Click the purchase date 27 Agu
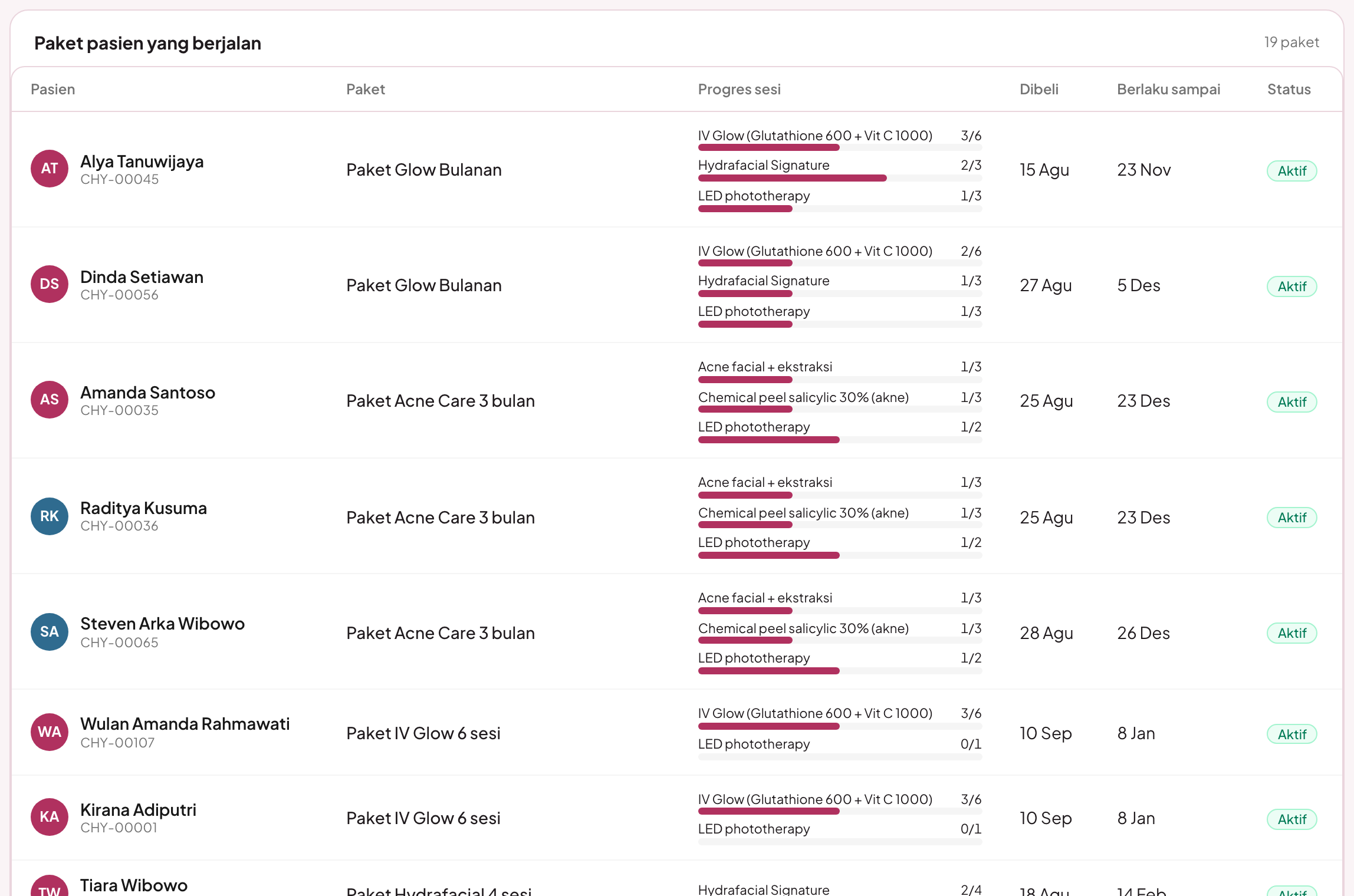Viewport: 1354px width, 896px height. point(1046,285)
